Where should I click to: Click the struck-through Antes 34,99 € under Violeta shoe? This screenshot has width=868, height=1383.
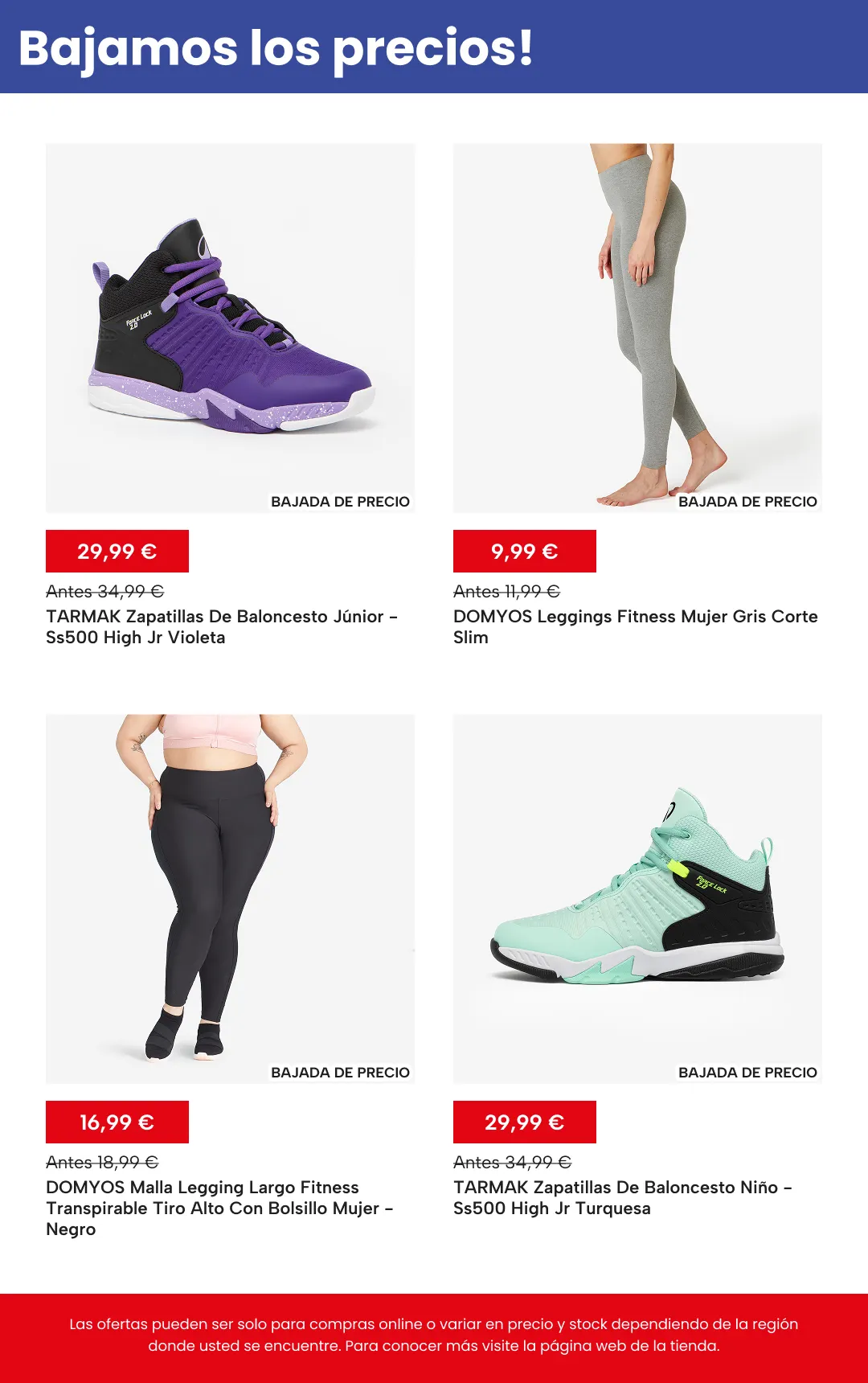(x=105, y=592)
